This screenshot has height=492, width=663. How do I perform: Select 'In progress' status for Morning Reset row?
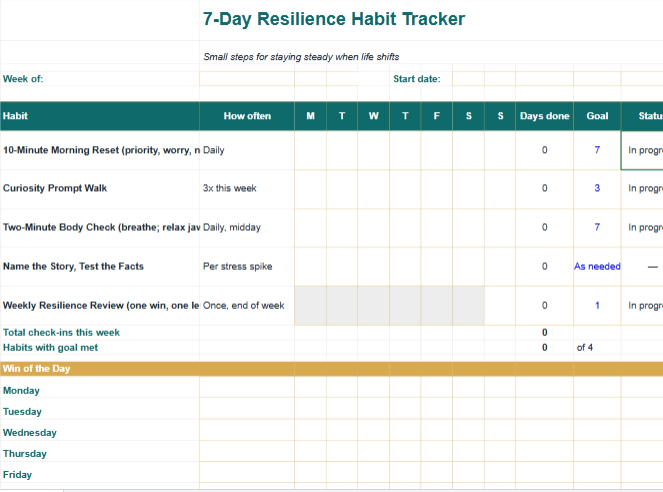coord(642,150)
